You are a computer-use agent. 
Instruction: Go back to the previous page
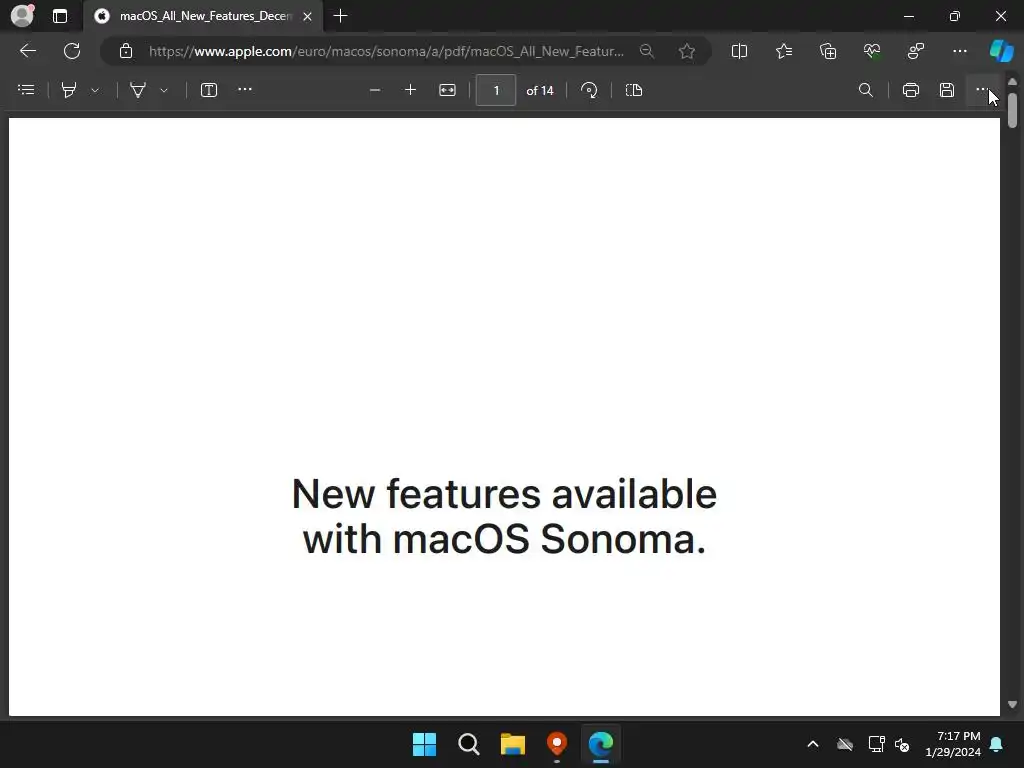(x=28, y=51)
